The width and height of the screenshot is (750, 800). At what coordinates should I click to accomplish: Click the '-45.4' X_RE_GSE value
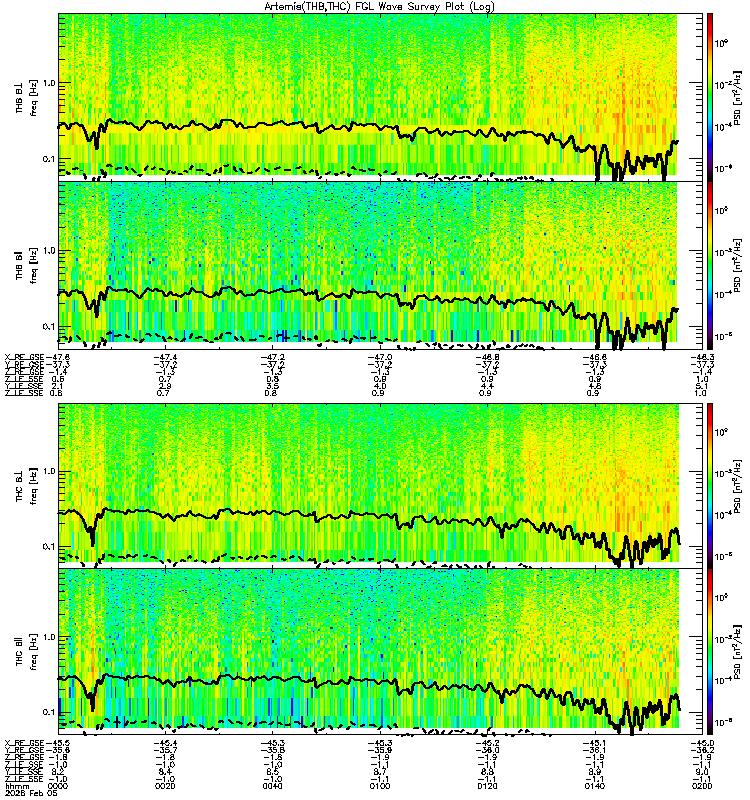166,743
